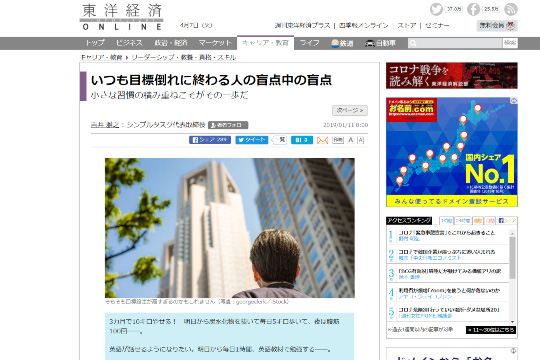Open the RSS feed icon

click(x=511, y=9)
